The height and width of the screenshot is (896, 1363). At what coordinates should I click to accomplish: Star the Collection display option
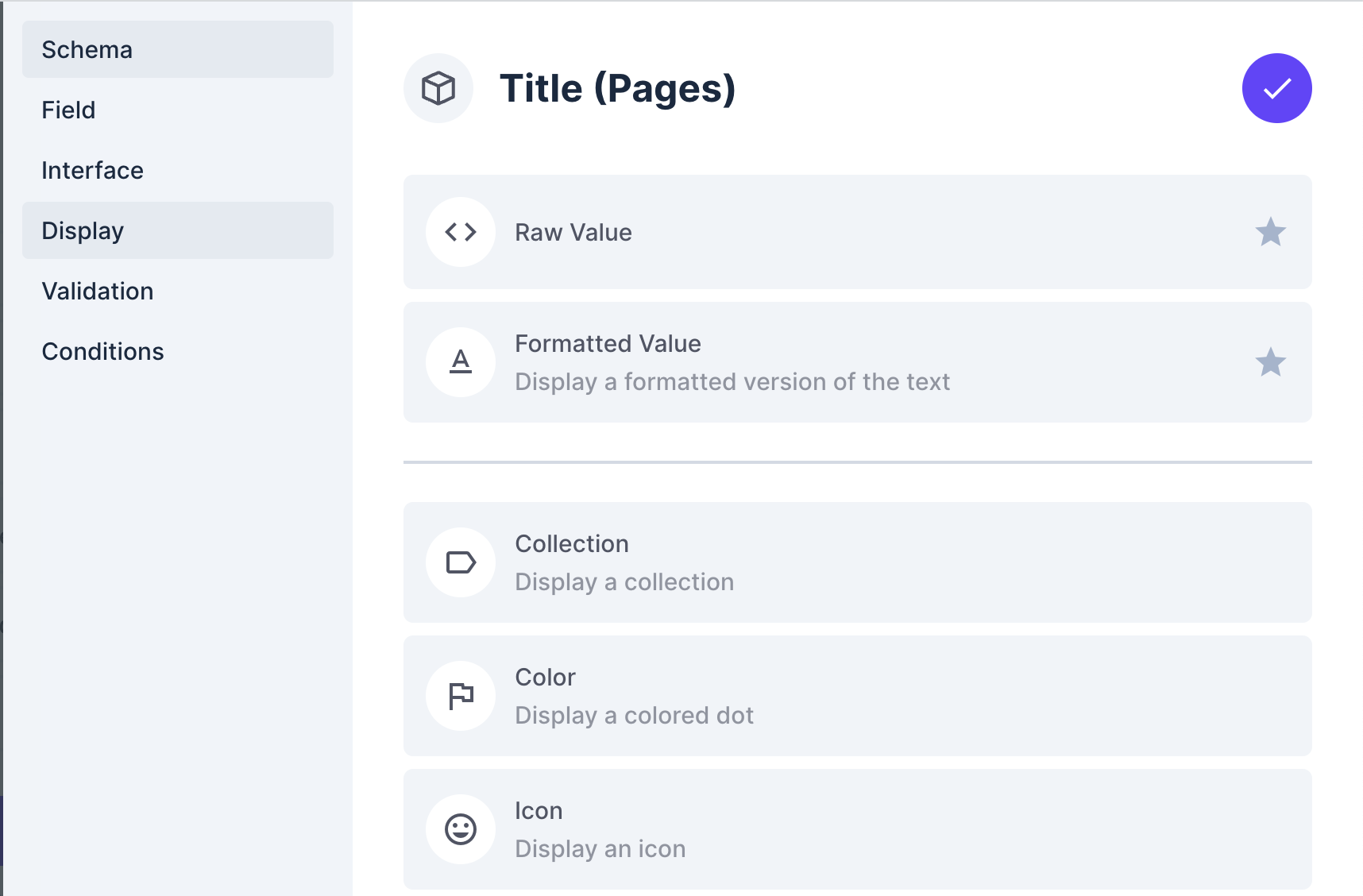(x=1271, y=562)
